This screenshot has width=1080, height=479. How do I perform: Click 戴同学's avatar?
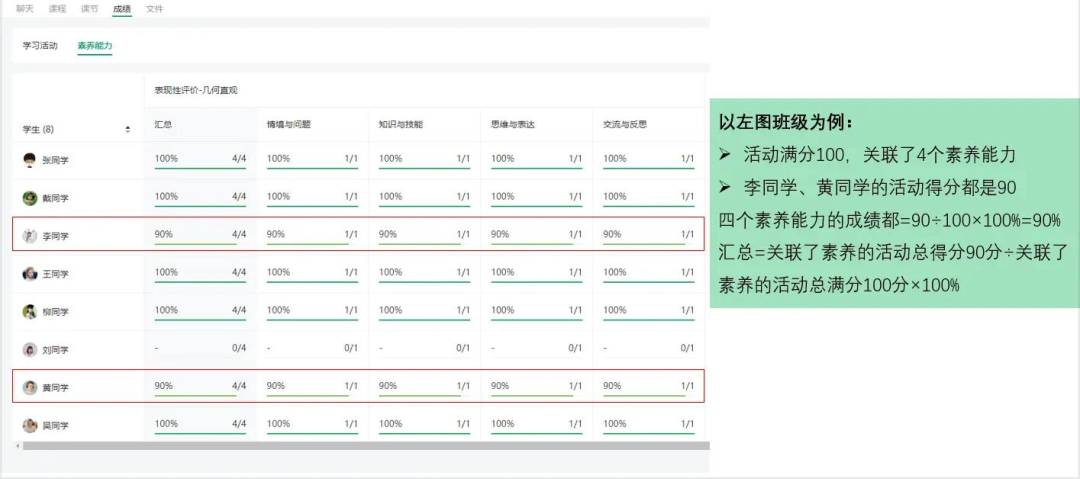click(30, 198)
